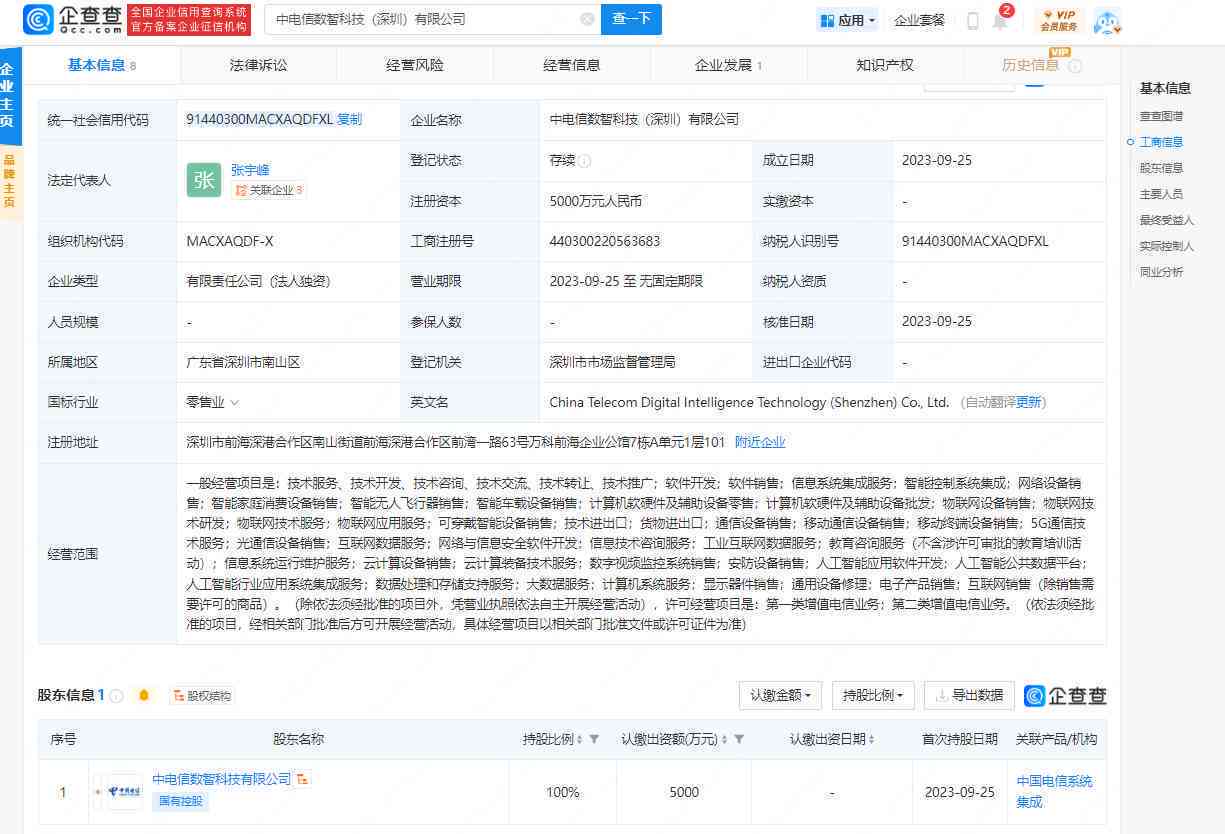Click 5000万元人民币 registered capital value
The height and width of the screenshot is (834, 1225).
596,201
